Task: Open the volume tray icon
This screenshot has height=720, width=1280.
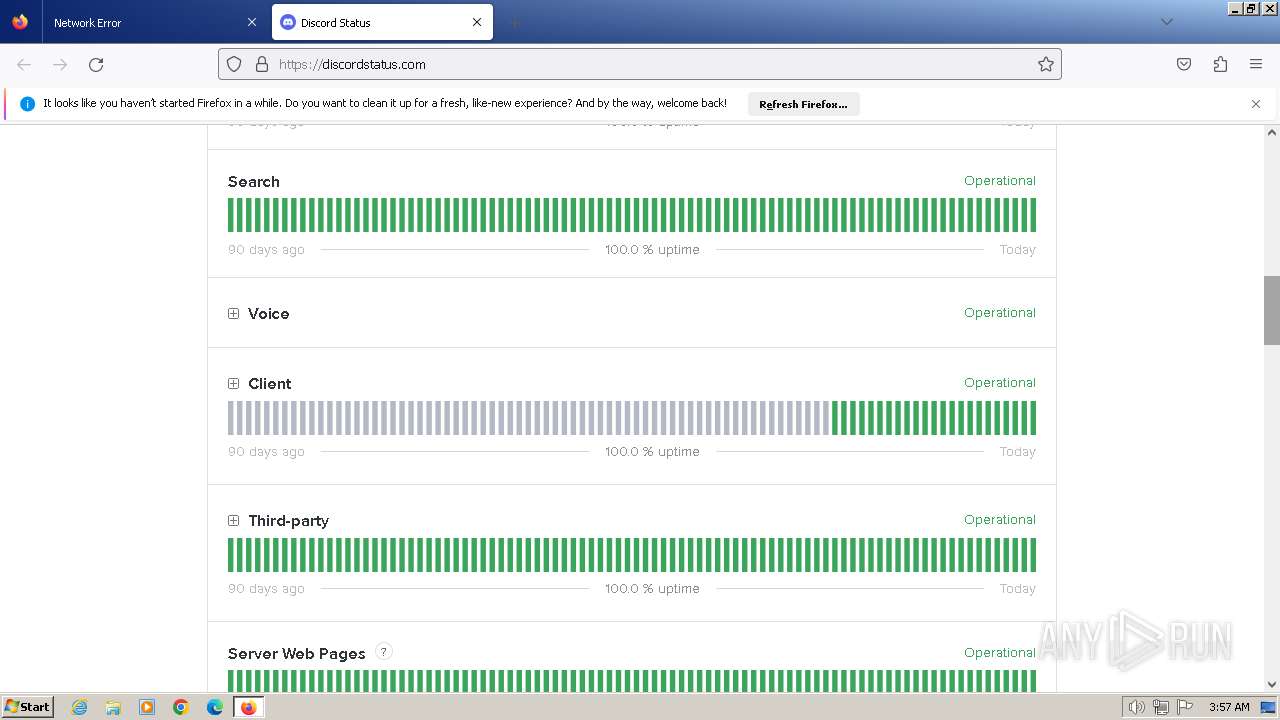Action: (x=1136, y=707)
